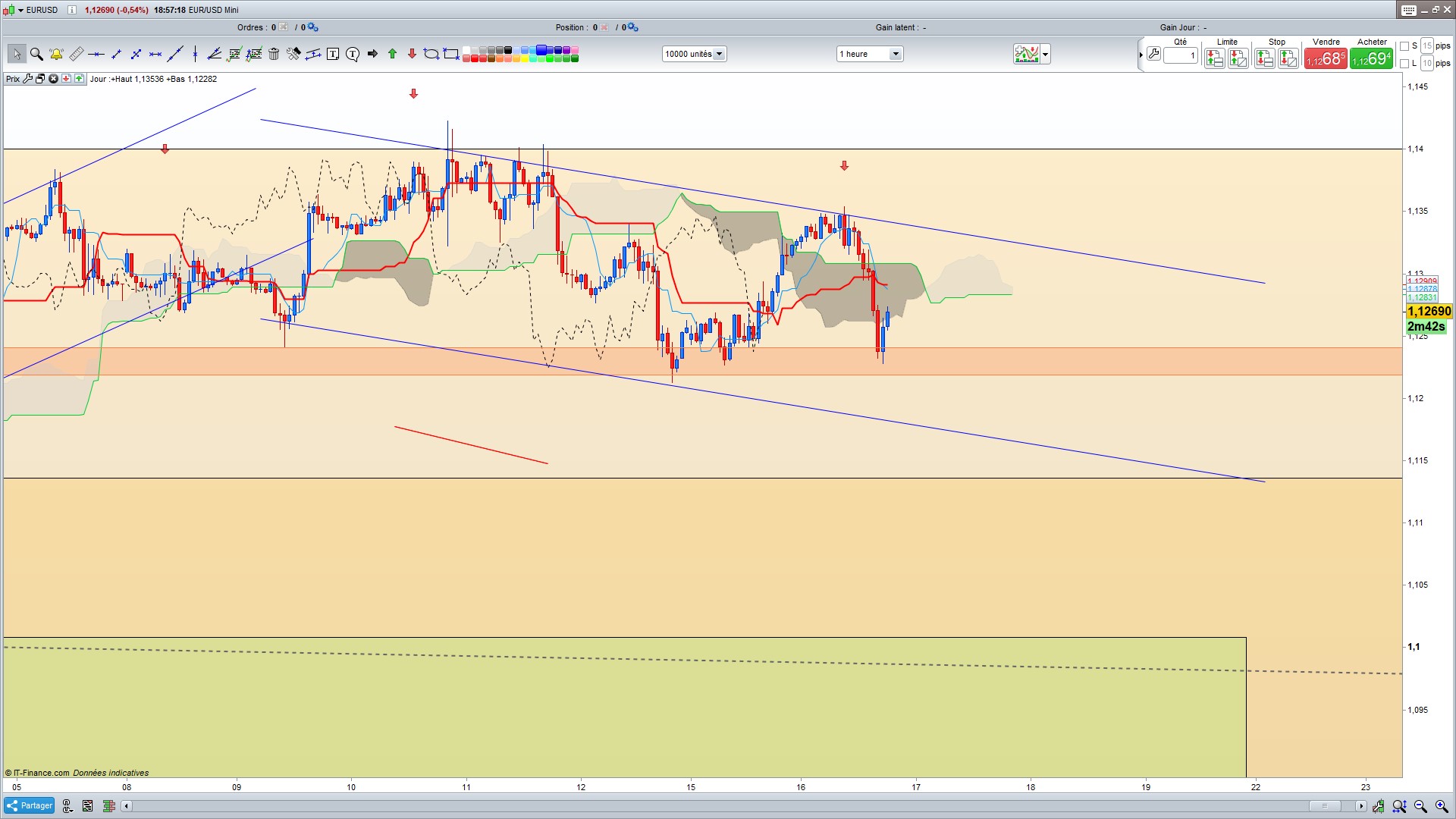Click the L pips value field
The height and width of the screenshot is (819, 1456).
pyautogui.click(x=1427, y=64)
